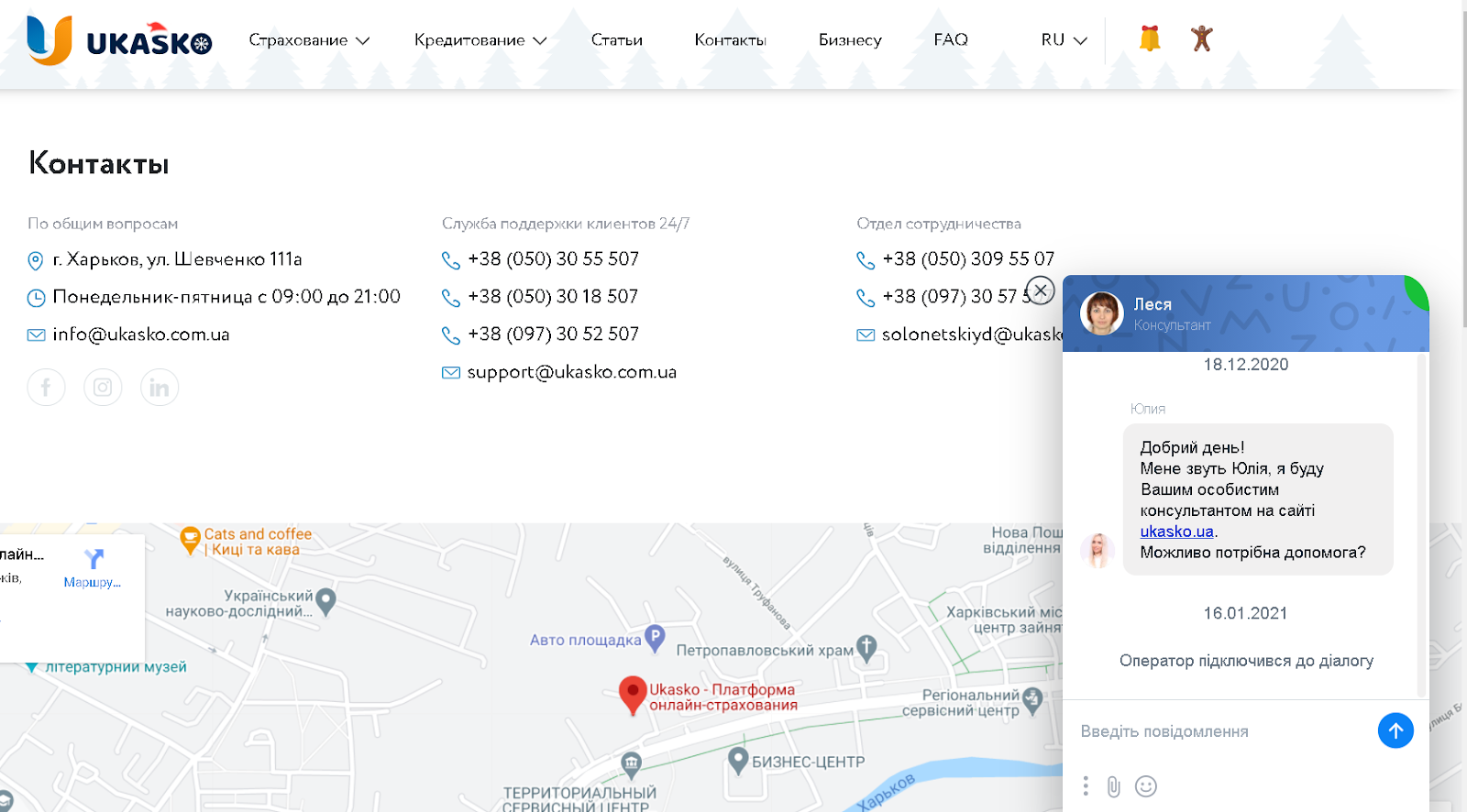Image resolution: width=1467 pixels, height=812 pixels.
Task: Click Ukasko - Платформа онлайн-страхования map label
Action: [723, 697]
